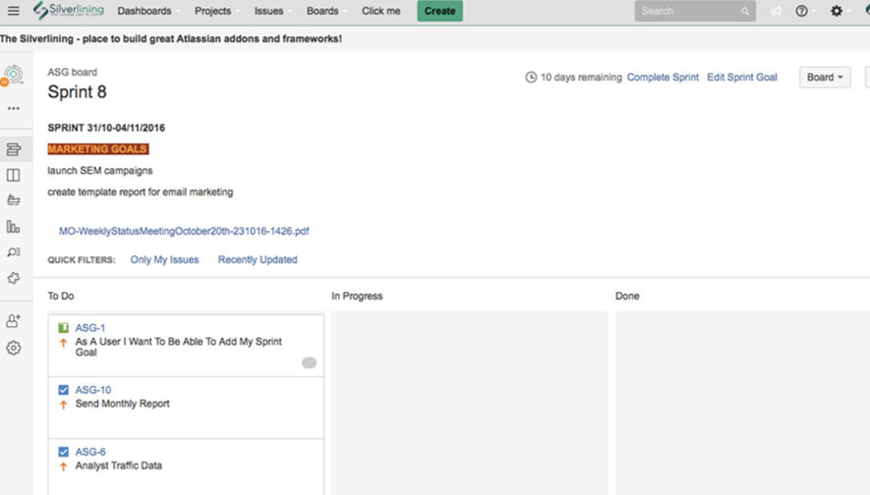Click the Silverlining announcement banner text

point(171,39)
